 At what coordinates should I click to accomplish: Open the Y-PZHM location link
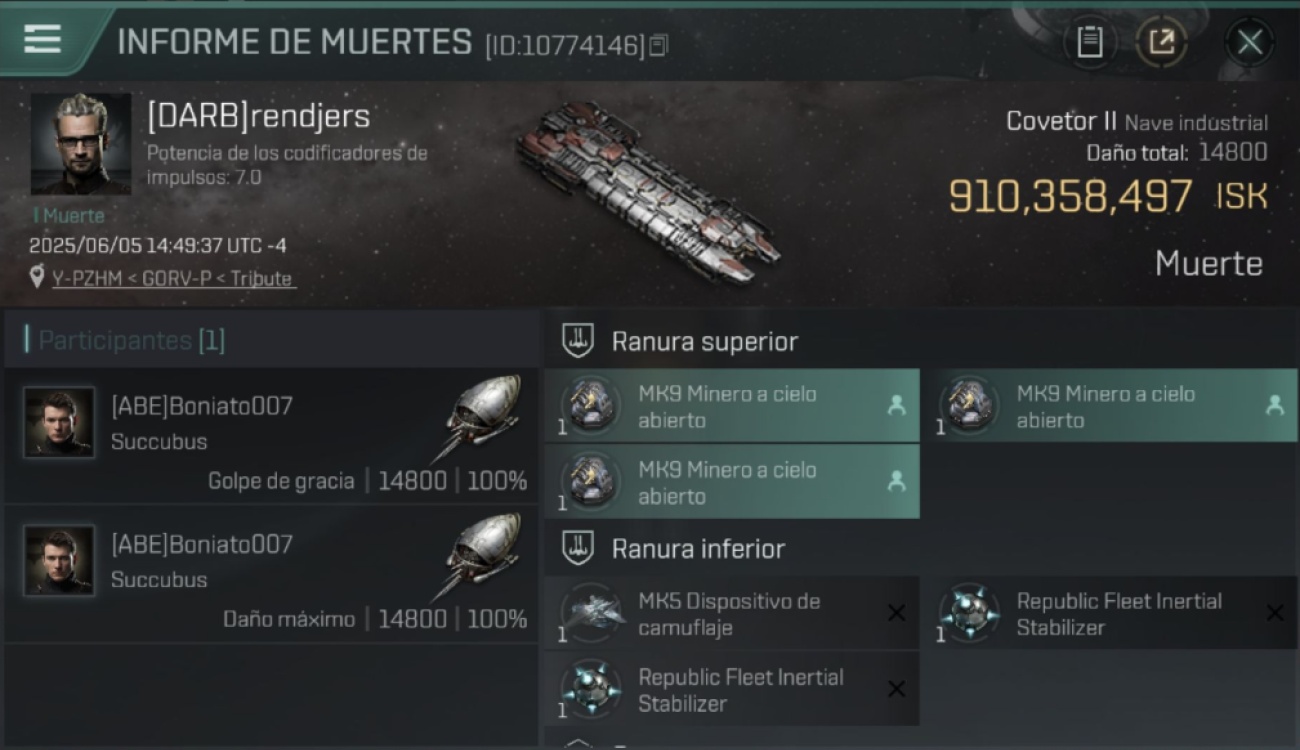pyautogui.click(x=173, y=279)
